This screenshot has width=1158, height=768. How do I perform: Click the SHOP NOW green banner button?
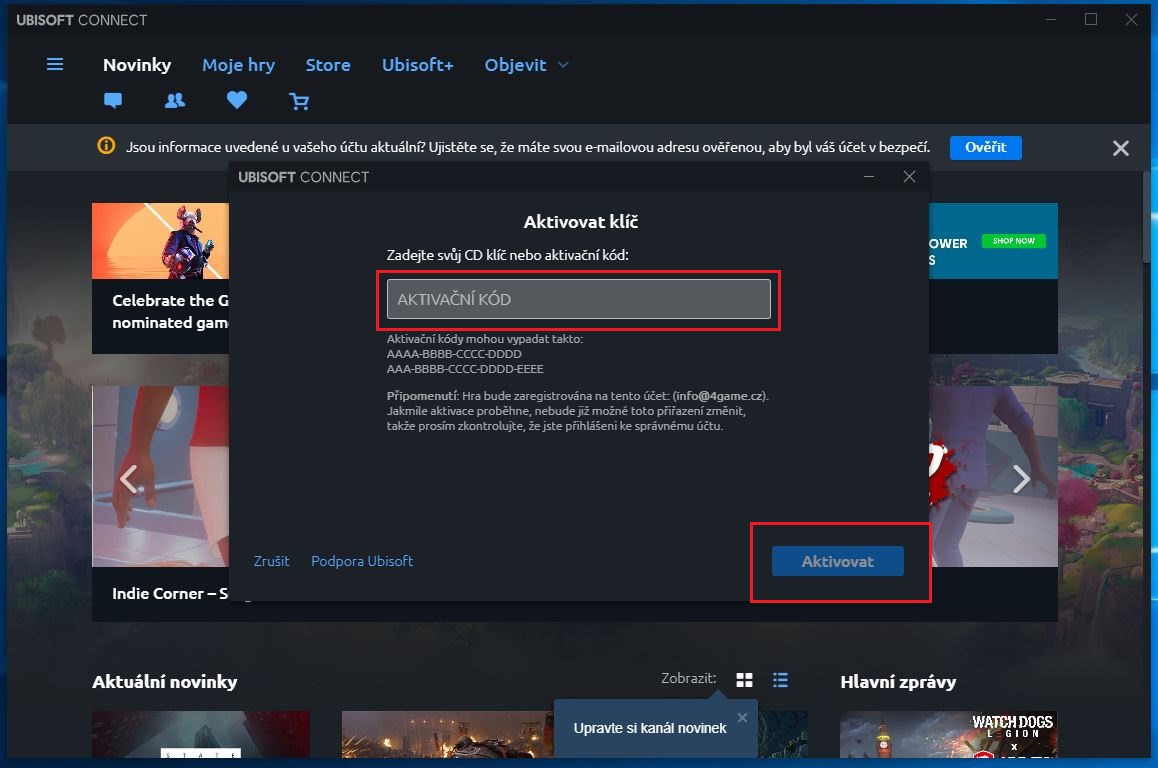pos(1013,241)
